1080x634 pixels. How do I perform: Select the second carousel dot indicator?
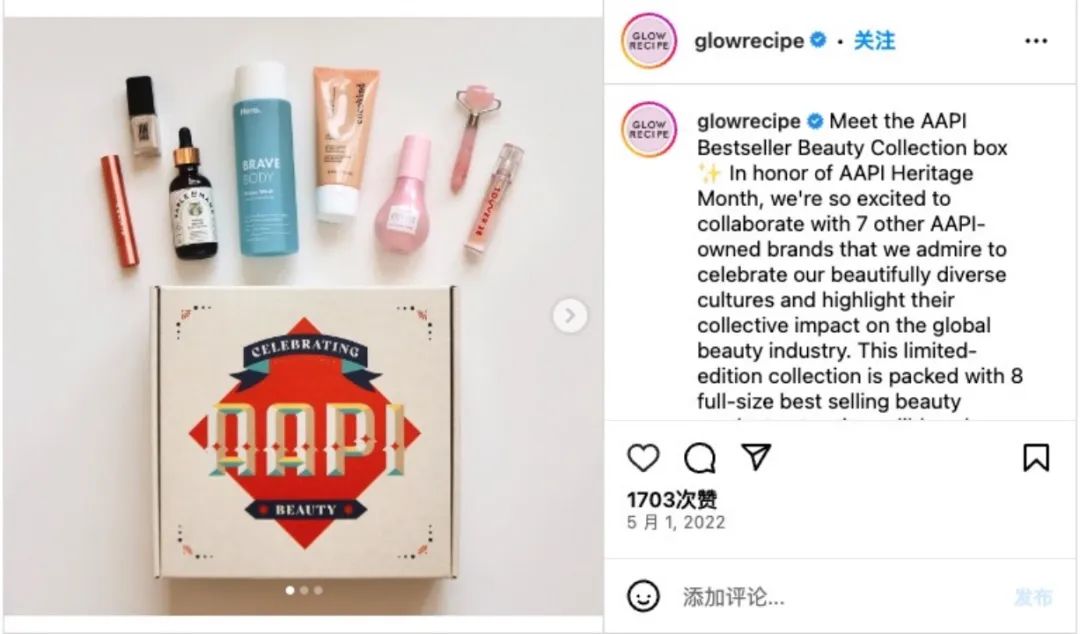click(x=304, y=590)
